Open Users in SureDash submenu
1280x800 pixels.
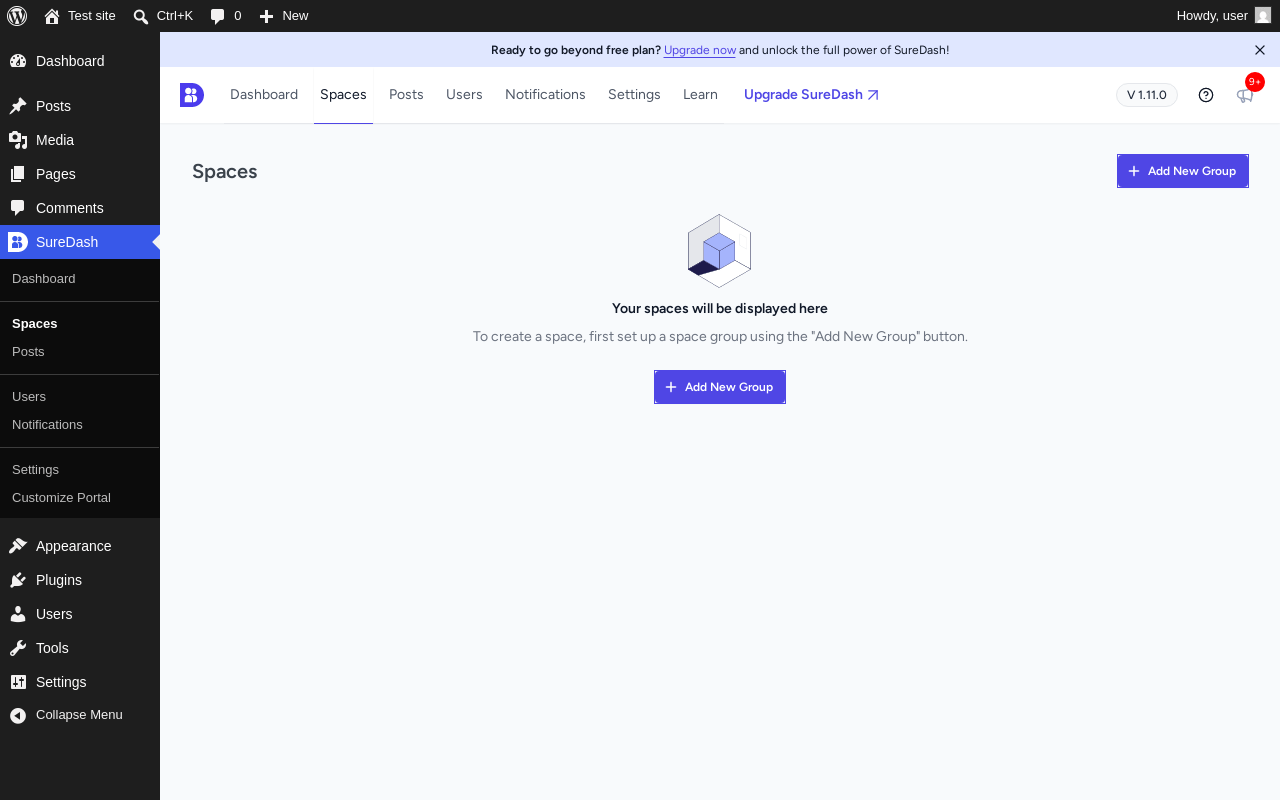pos(29,397)
